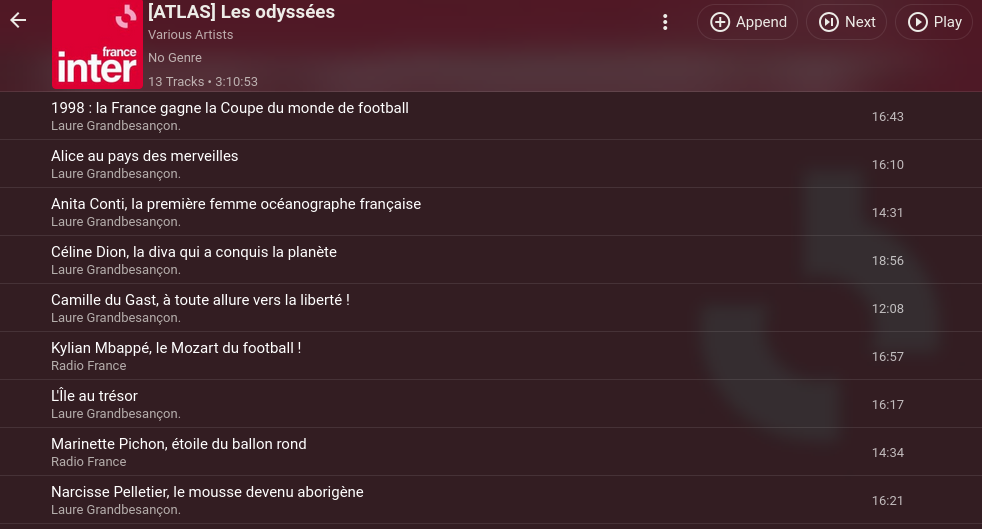
Task: Pick the Camille du Gast track
Action: pyautogui.click(x=491, y=308)
